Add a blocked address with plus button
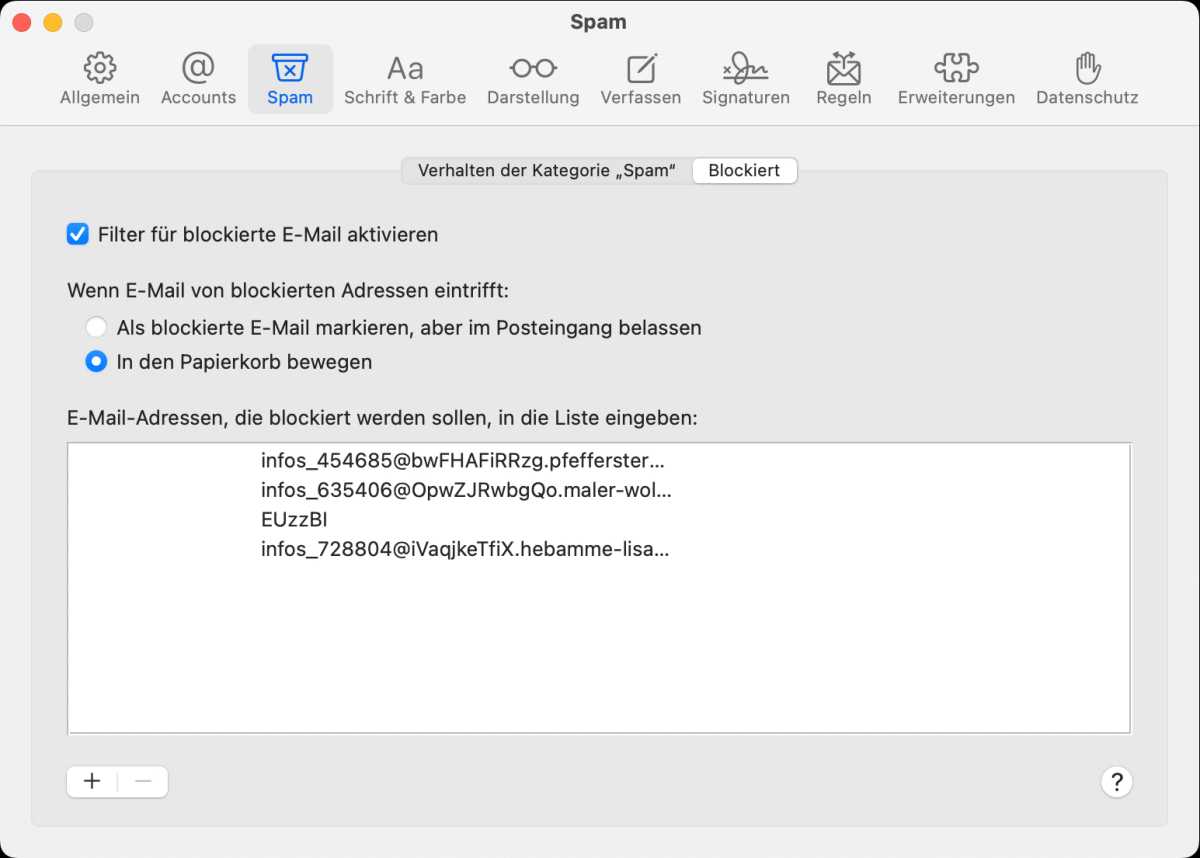 92,782
